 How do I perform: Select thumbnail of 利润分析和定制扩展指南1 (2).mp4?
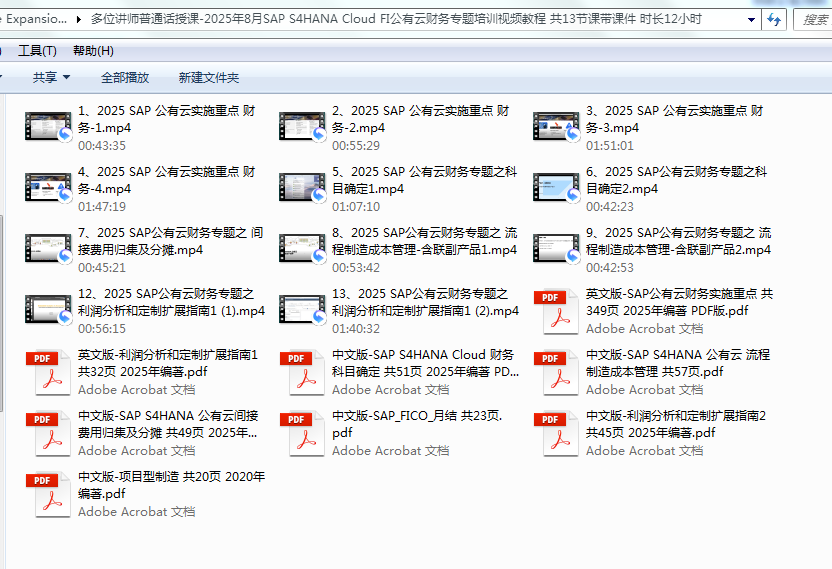click(303, 310)
